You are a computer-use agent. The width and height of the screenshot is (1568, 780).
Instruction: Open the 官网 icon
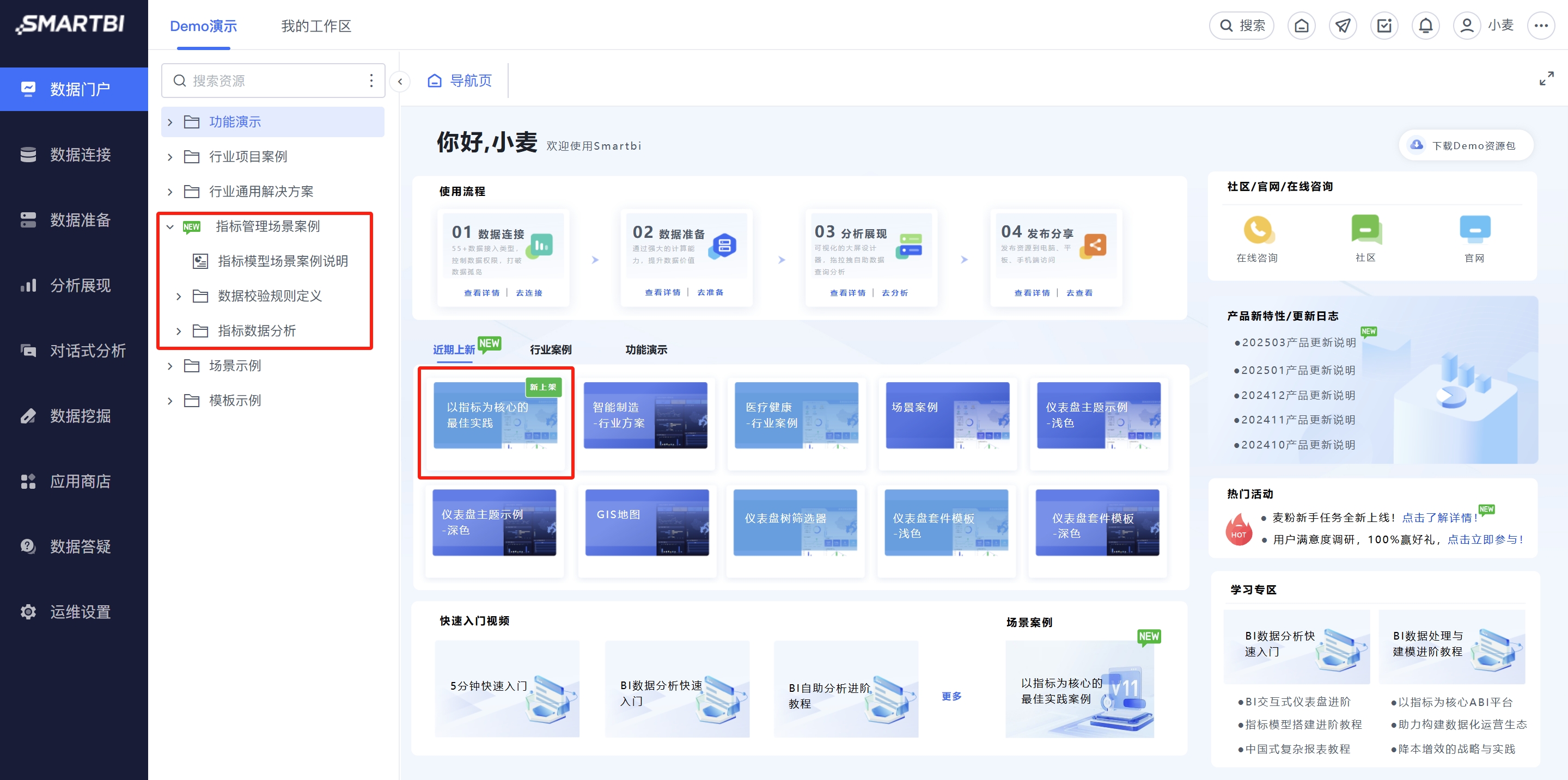click(x=1474, y=230)
